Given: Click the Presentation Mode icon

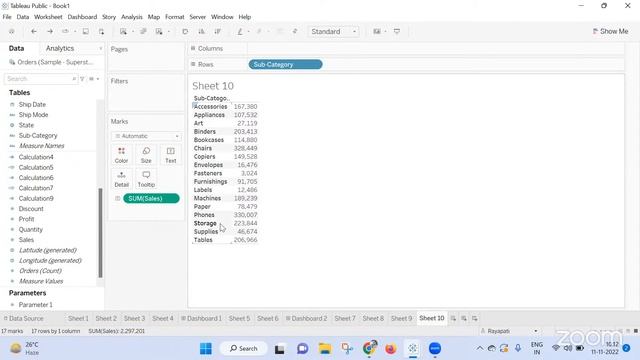Looking at the screenshot, I should click(x=397, y=31).
